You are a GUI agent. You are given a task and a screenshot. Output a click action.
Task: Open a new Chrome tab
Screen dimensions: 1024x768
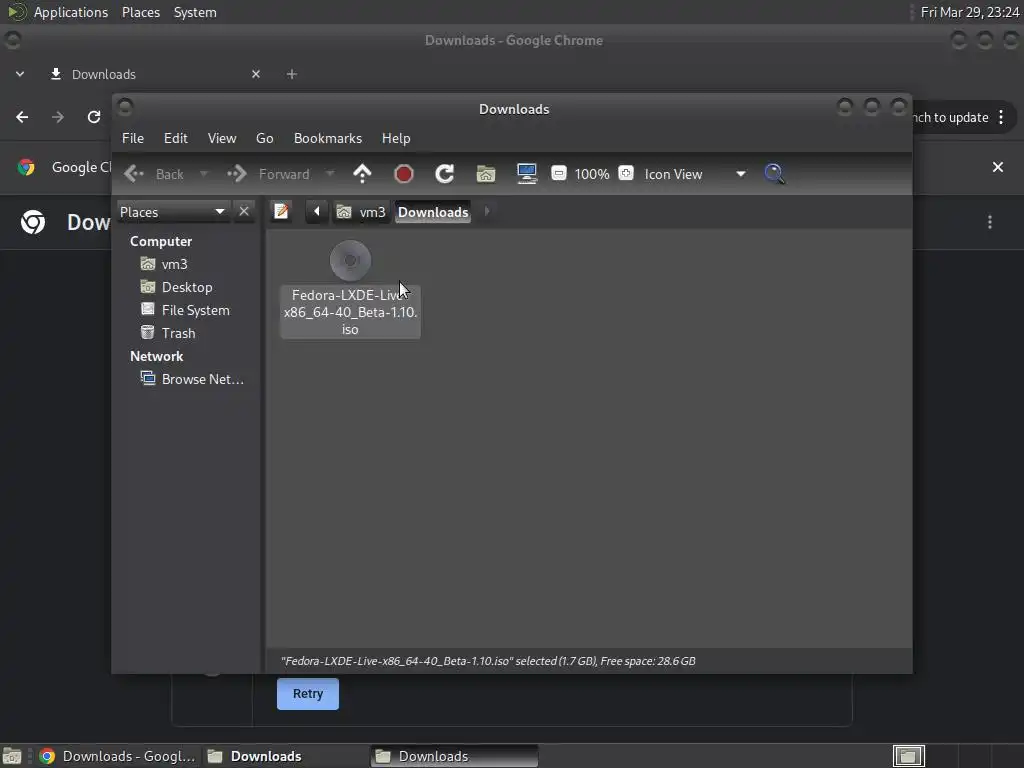pyautogui.click(x=292, y=74)
